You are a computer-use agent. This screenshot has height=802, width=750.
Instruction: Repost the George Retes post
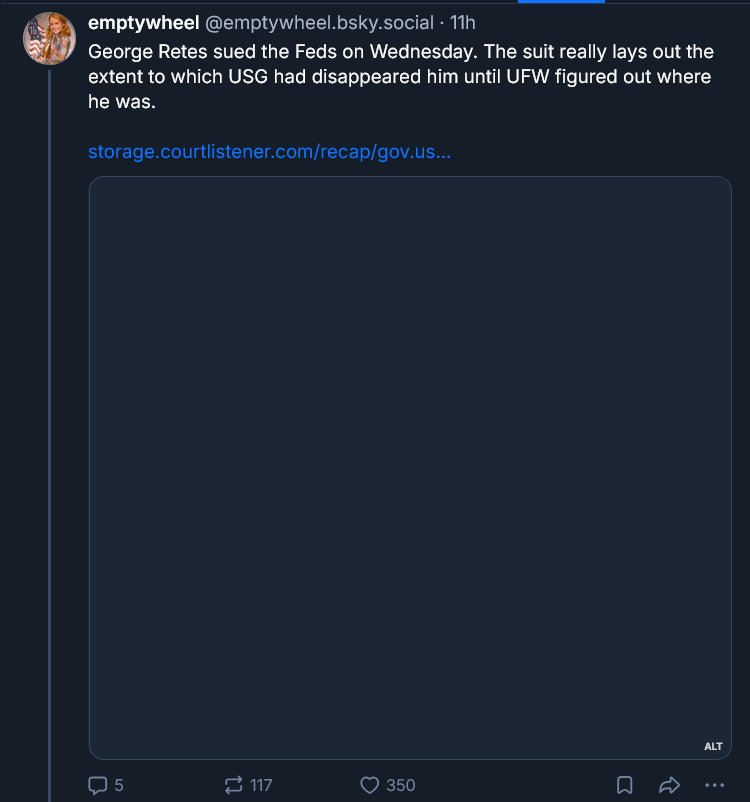[x=235, y=785]
